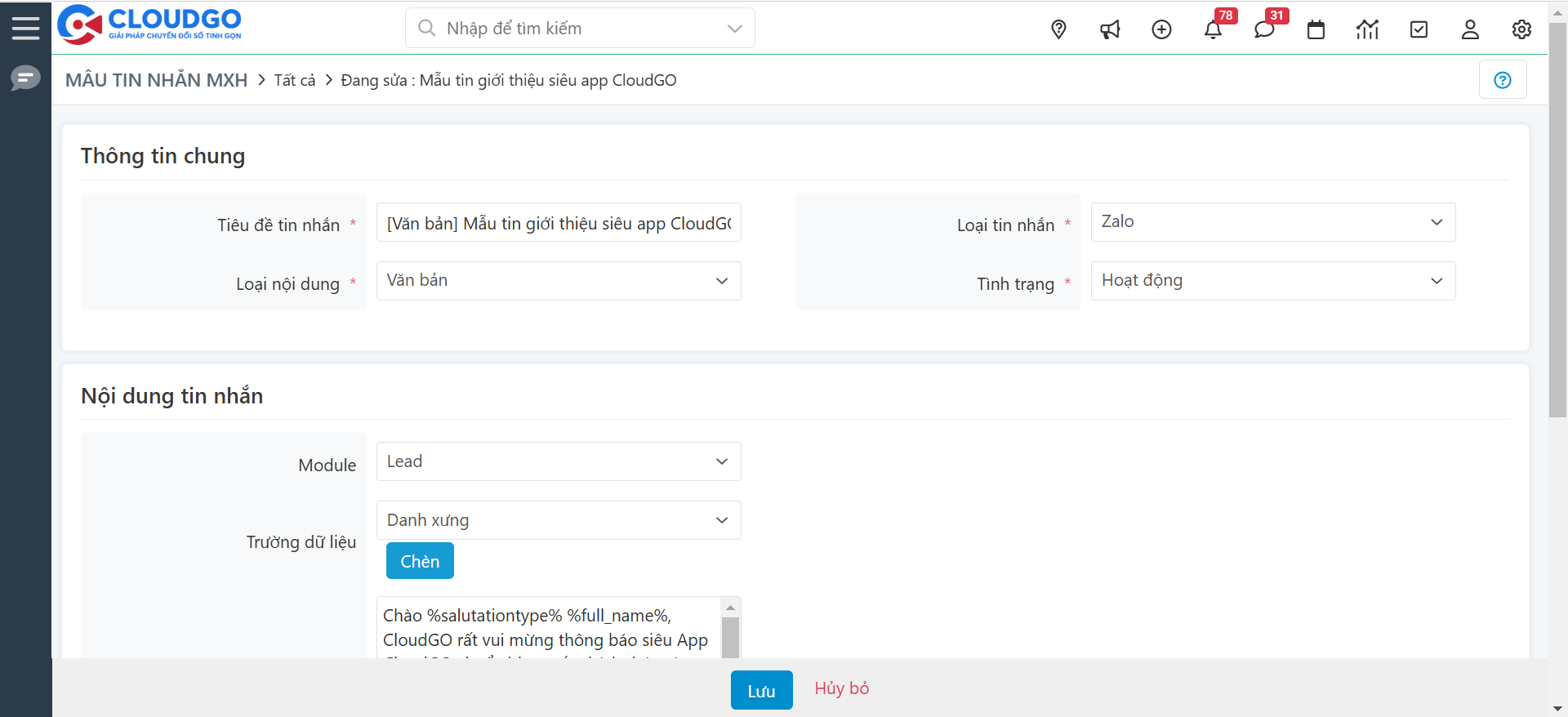The height and width of the screenshot is (717, 1568).
Task: Click the help question mark button
Action: click(1503, 80)
